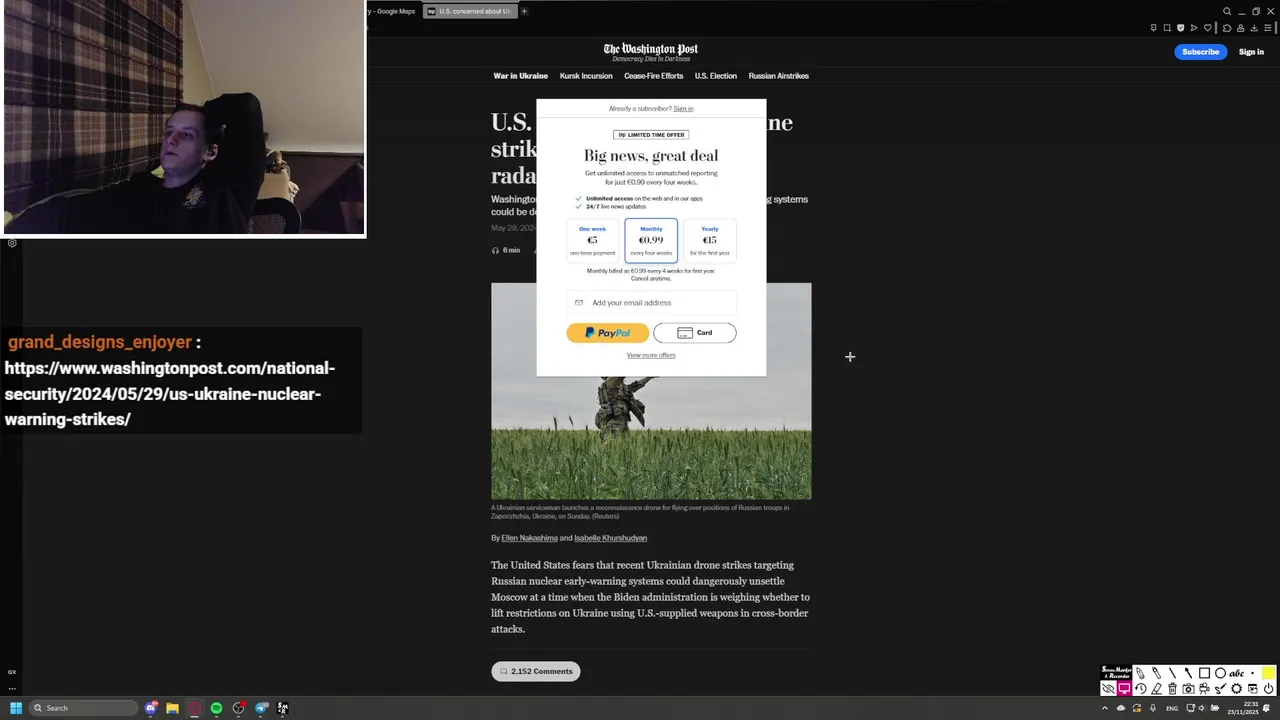Image resolution: width=1280 pixels, height=720 pixels.
Task: Click the blue Subscribe button
Action: click(1200, 52)
